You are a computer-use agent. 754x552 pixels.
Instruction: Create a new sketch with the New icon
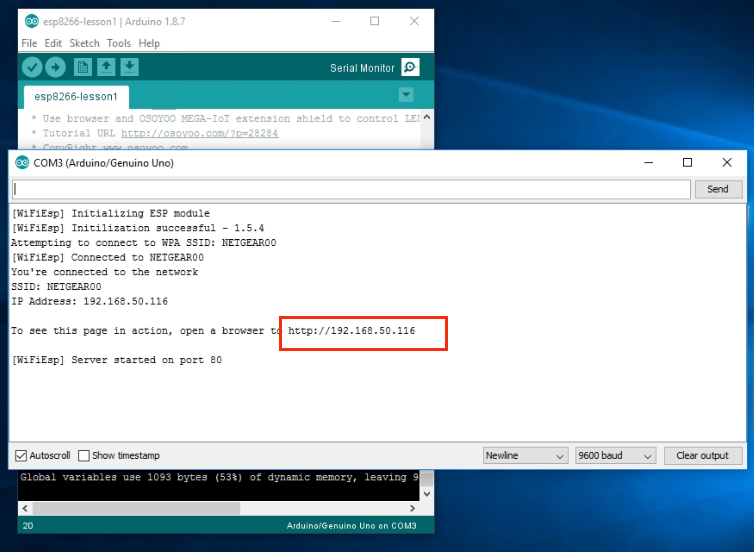coord(83,67)
